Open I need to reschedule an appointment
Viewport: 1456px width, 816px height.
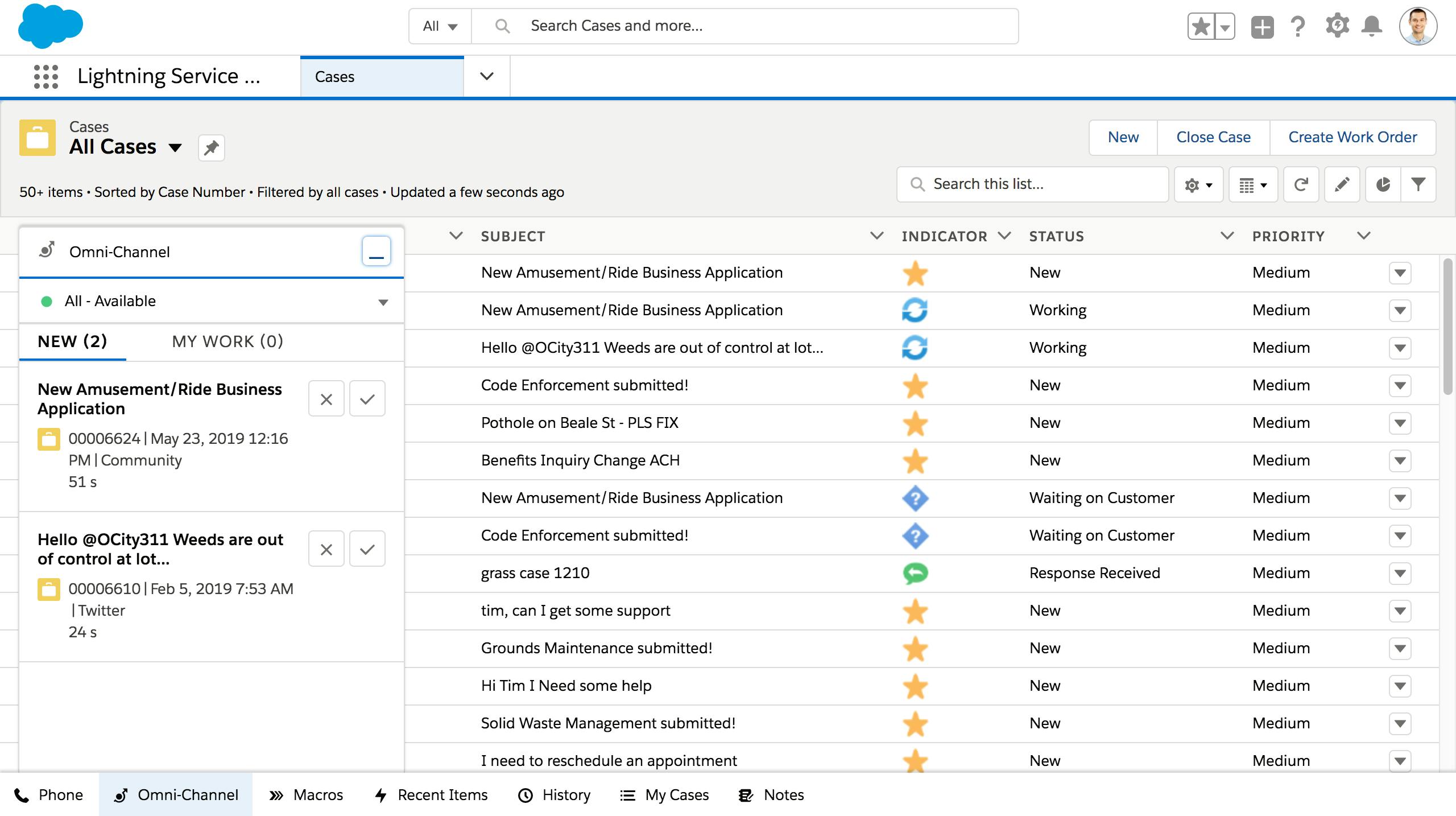pos(609,761)
